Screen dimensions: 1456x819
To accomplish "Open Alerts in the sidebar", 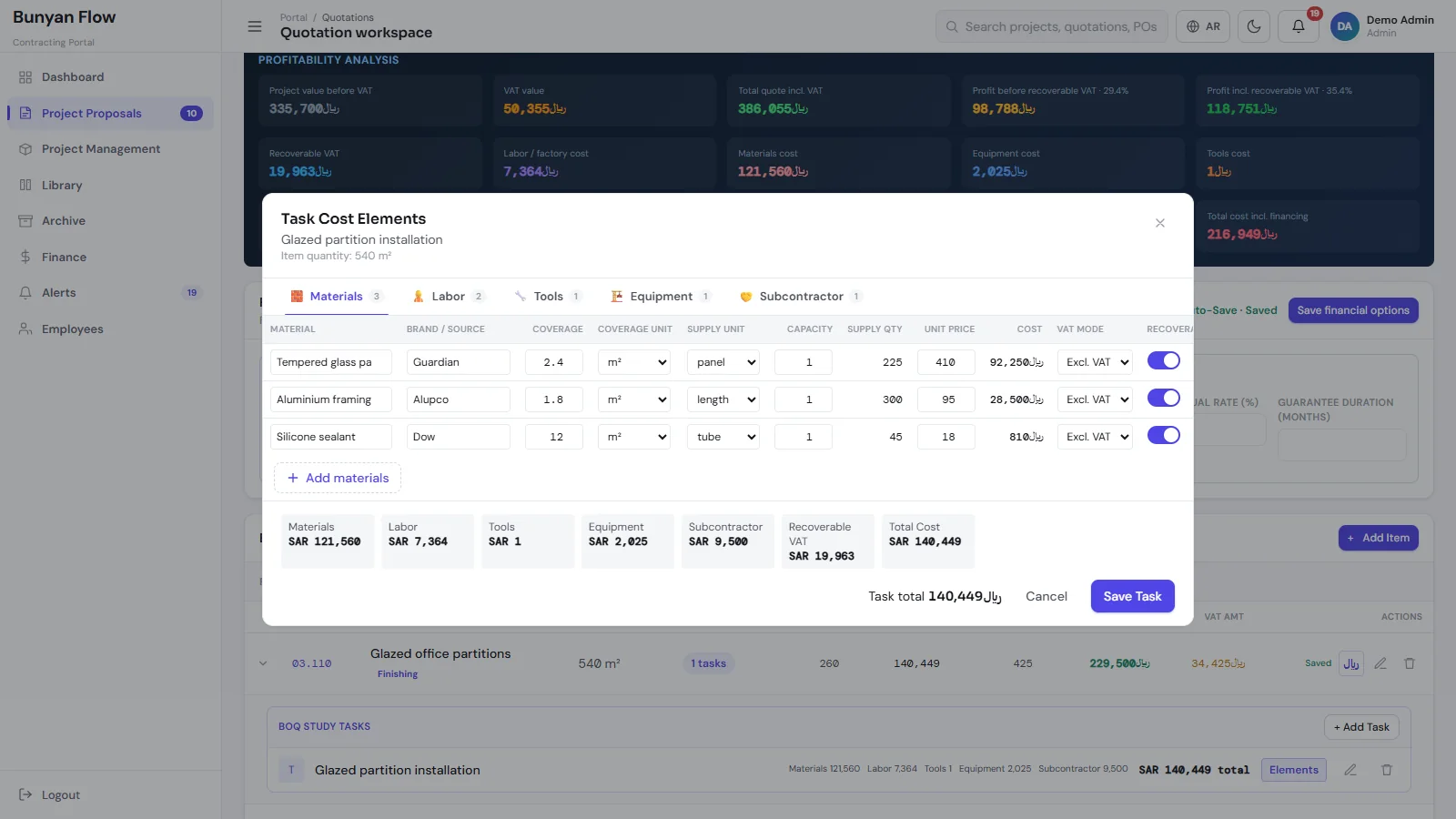I will [111, 293].
